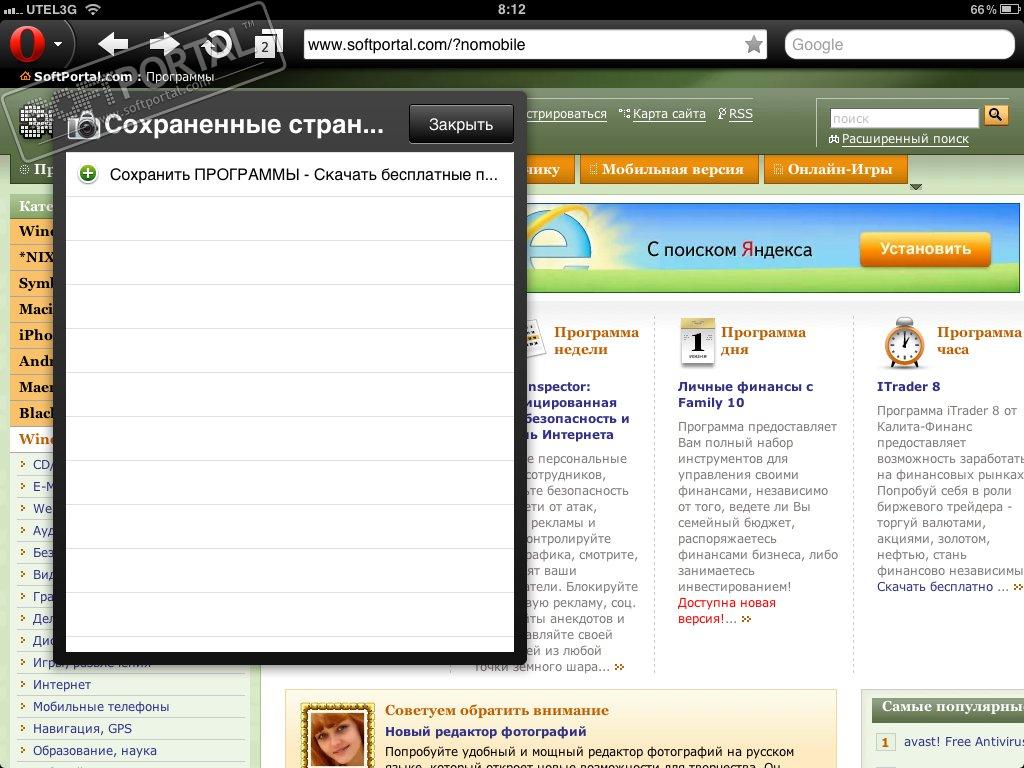Click the girl photo thumbnail
The height and width of the screenshot is (768, 1024).
338,737
